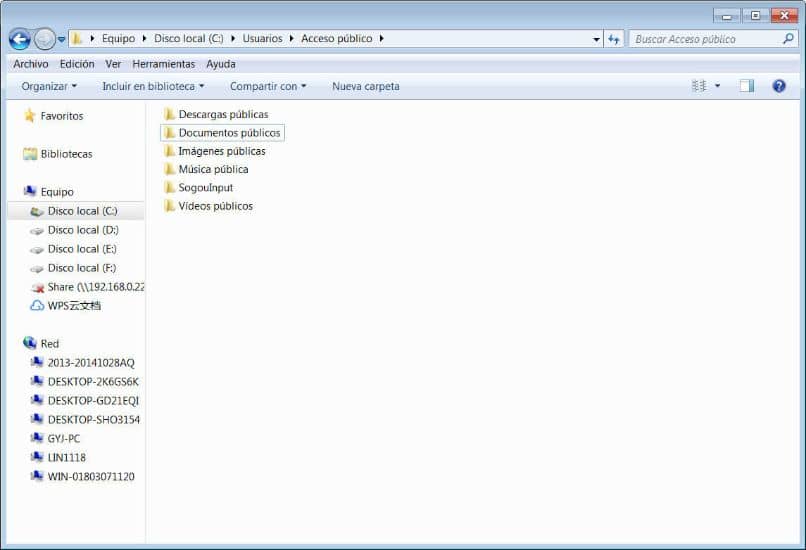Expand the arrow after Acceso público breadcrumb

(x=381, y=39)
